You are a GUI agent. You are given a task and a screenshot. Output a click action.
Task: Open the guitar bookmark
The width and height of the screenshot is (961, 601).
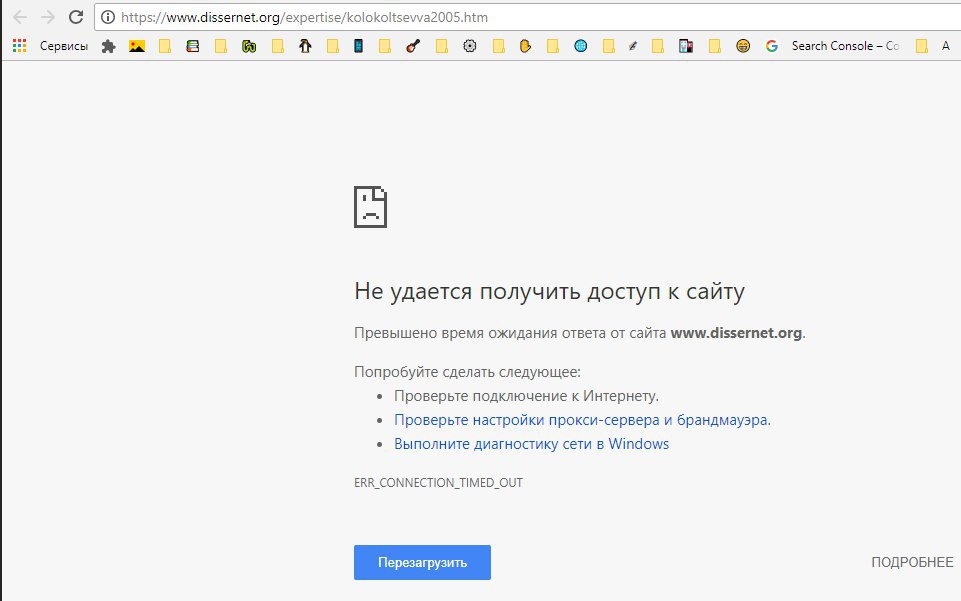click(413, 46)
